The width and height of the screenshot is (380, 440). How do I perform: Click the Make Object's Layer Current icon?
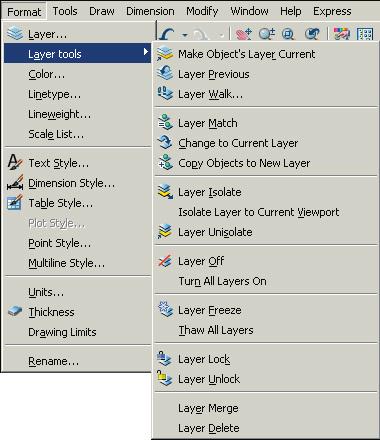tap(165, 54)
